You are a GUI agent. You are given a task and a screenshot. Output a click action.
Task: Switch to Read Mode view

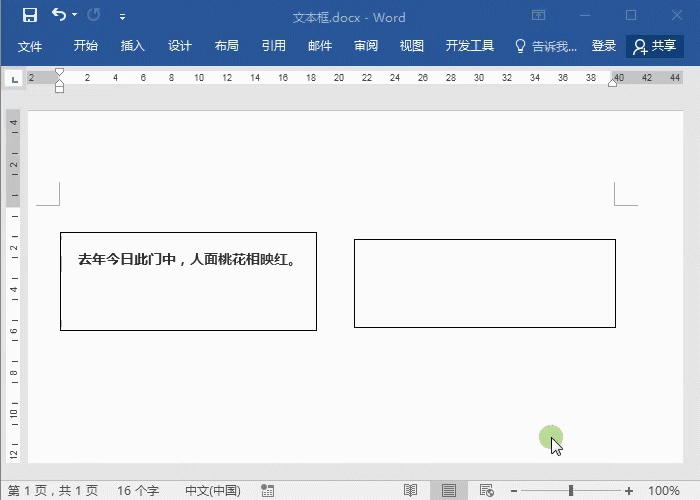click(x=410, y=490)
